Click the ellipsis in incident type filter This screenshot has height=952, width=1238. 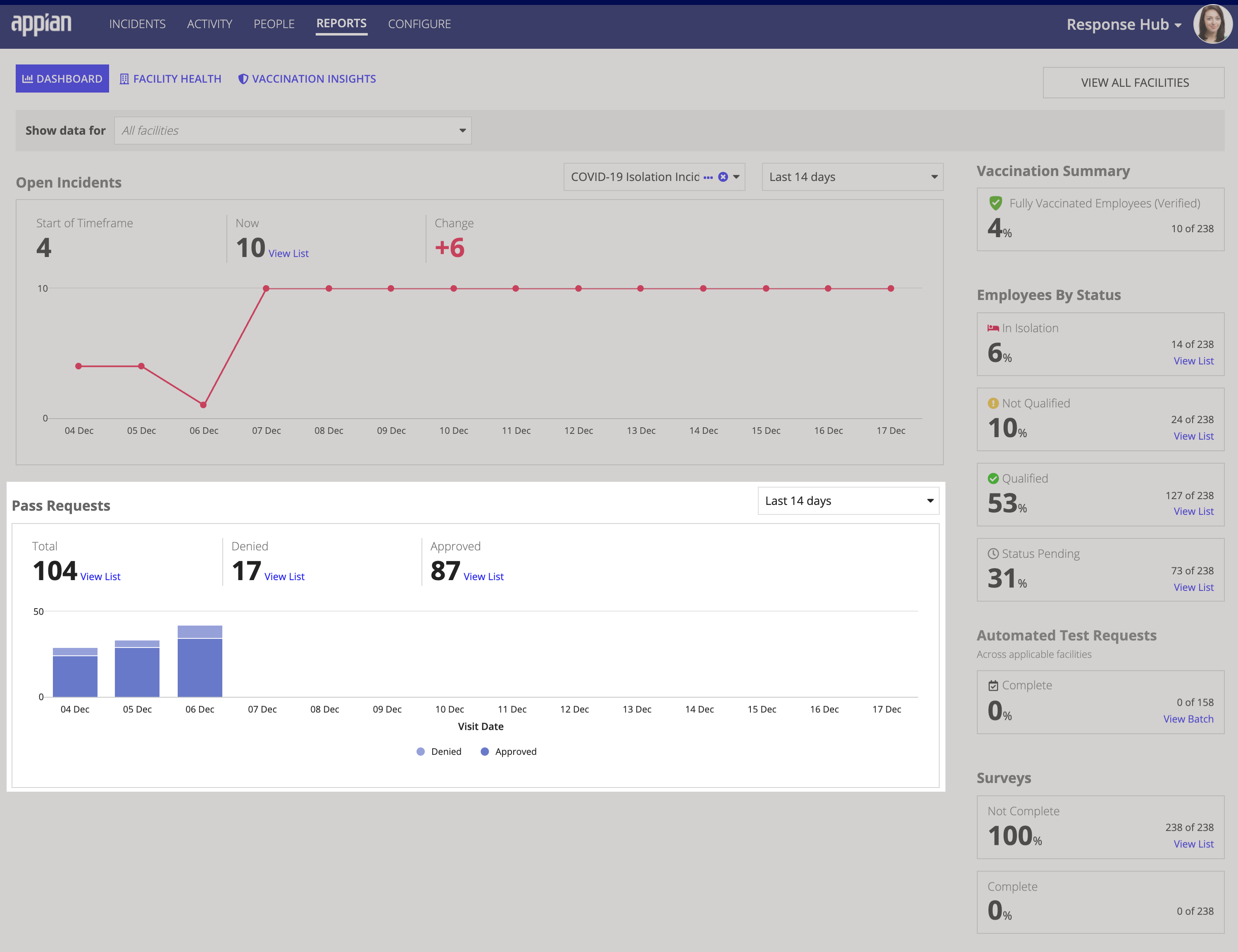708,177
